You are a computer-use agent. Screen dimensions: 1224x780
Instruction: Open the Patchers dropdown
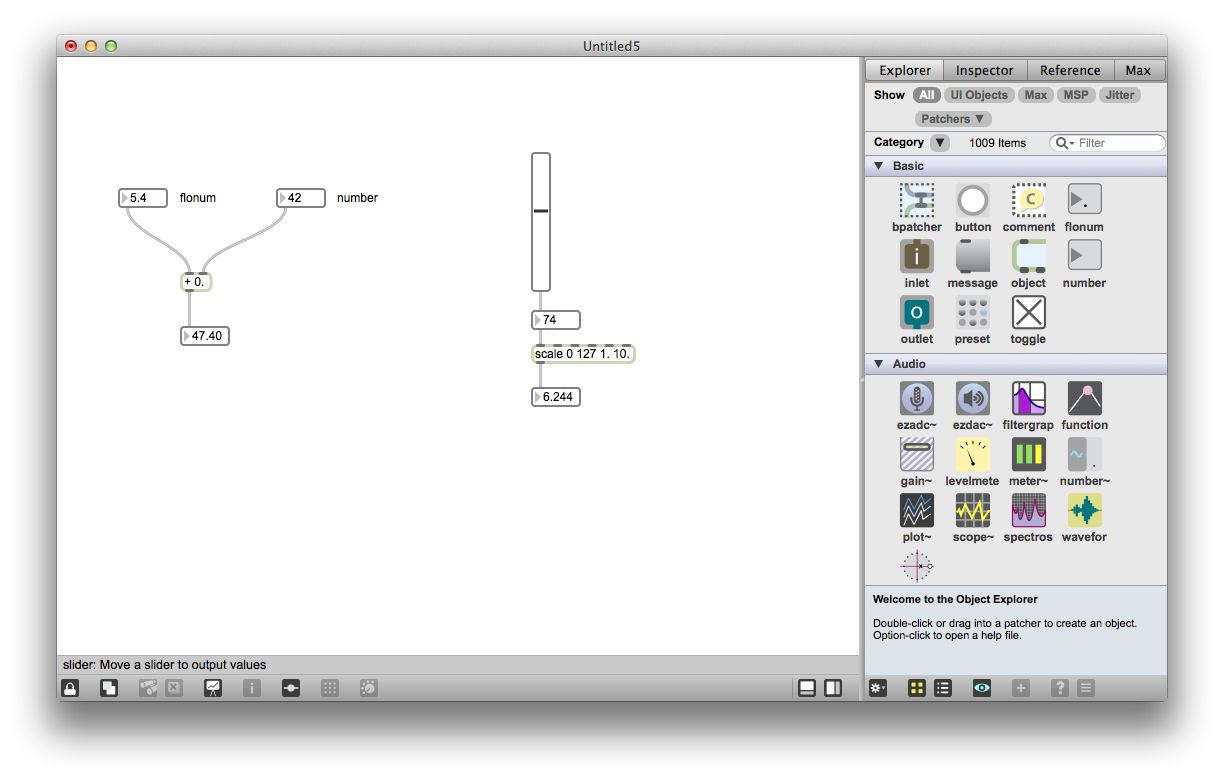[x=952, y=118]
